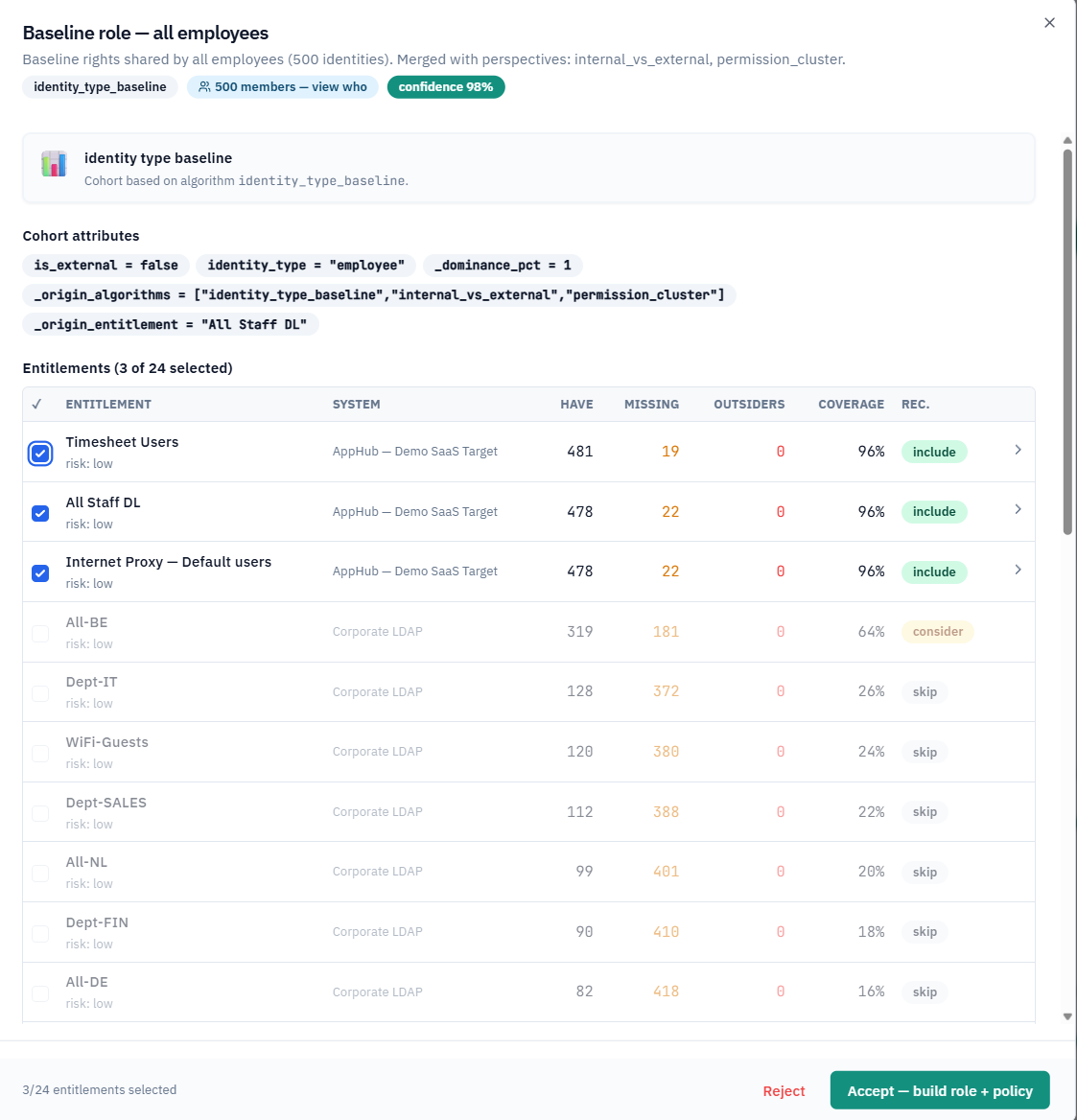1077x1120 pixels.
Task: Click the header select-all checkmark
Action: (37, 405)
